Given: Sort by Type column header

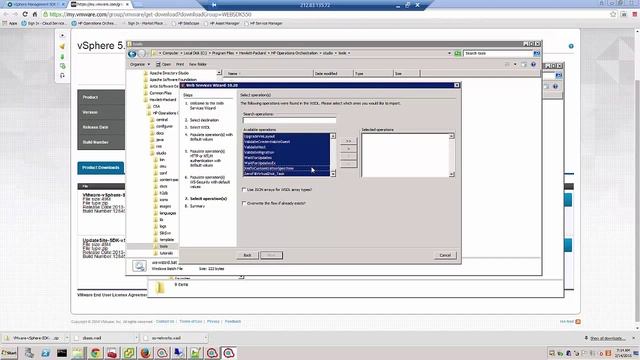Looking at the screenshot, I should click(373, 73).
